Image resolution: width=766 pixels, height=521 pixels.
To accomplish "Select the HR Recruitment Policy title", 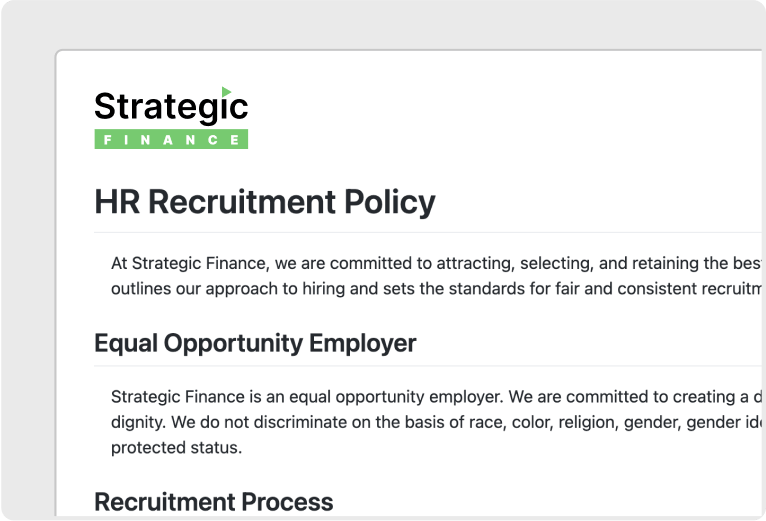I will pos(265,202).
